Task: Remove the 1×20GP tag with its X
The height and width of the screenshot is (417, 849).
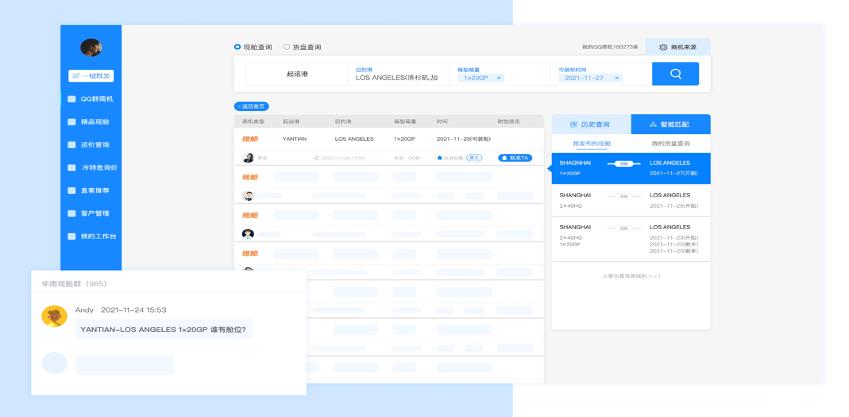Action: (499, 78)
